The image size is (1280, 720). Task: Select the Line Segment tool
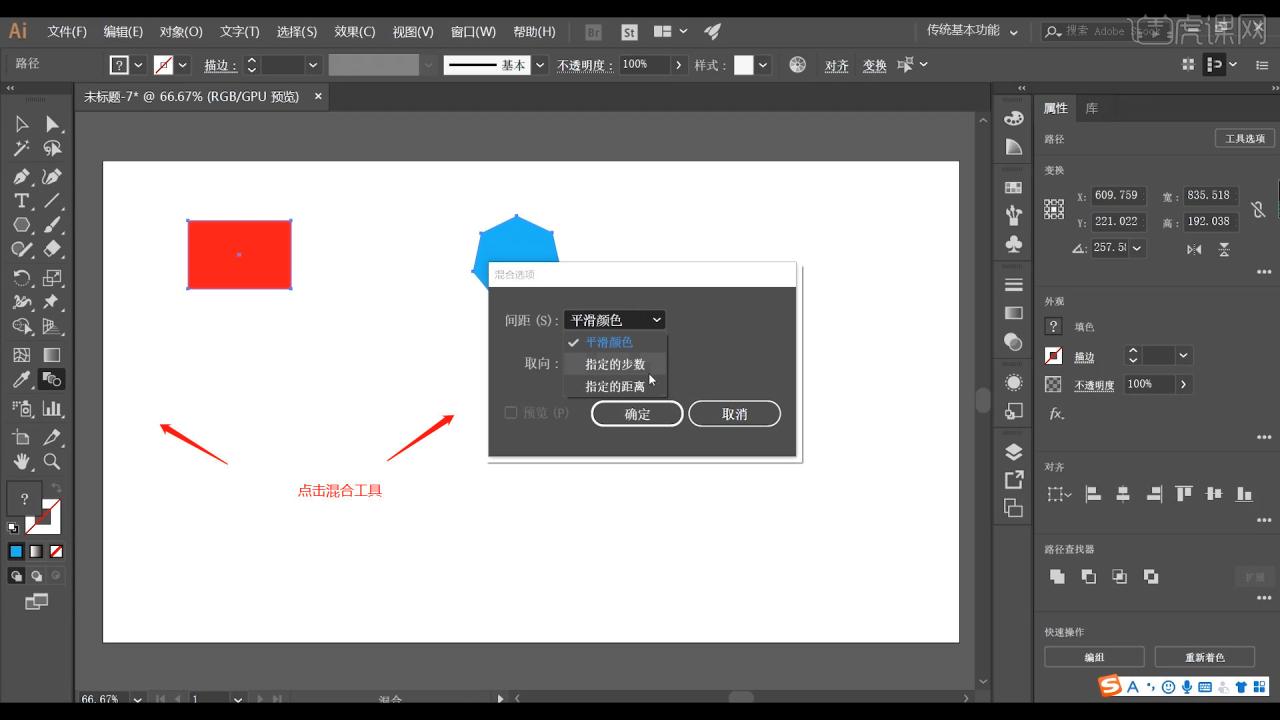click(x=52, y=200)
